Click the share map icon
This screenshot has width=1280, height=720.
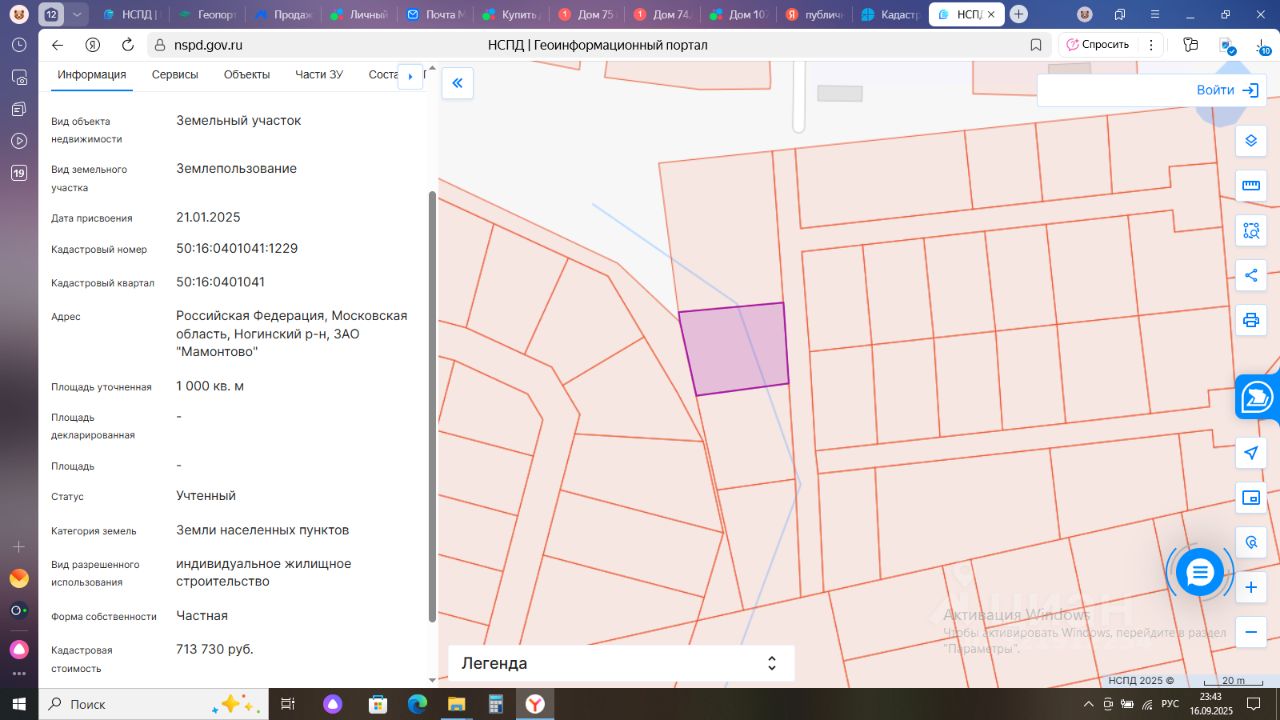tap(1250, 276)
